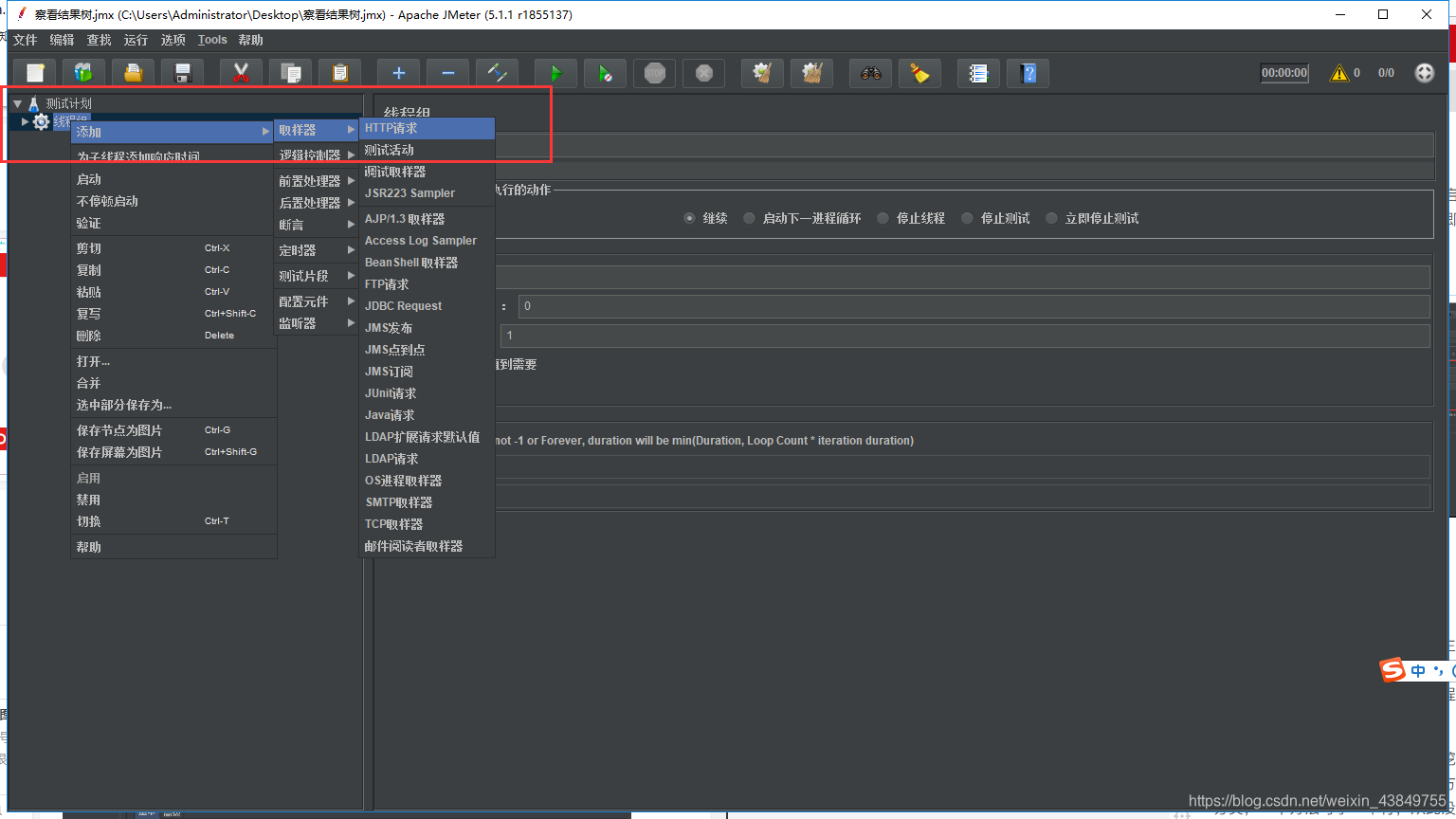Clear all results with double broom icon
Viewport: 1456px width, 819px height.
812,73
